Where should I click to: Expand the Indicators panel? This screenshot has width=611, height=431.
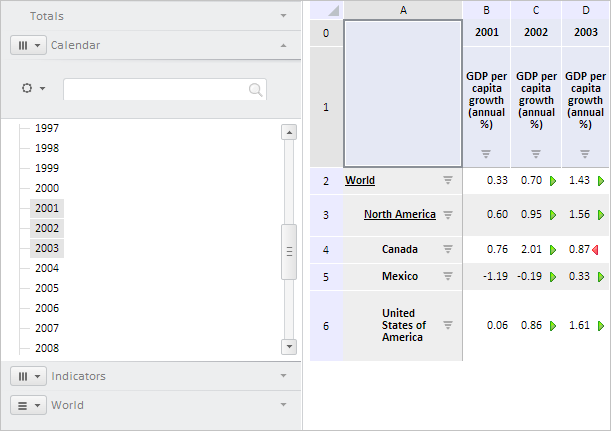click(283, 376)
